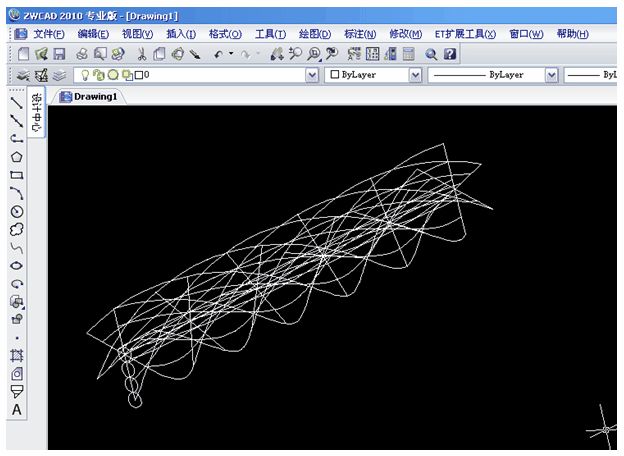
Task: Click the ByLayer color swatch box
Action: [x=334, y=75]
